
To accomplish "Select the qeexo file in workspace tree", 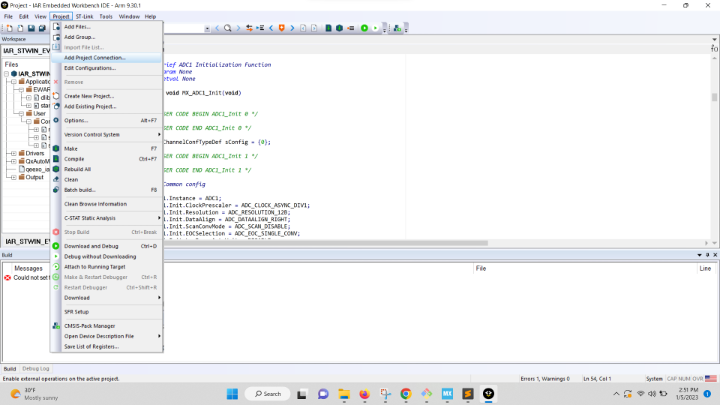I will coord(33,169).
